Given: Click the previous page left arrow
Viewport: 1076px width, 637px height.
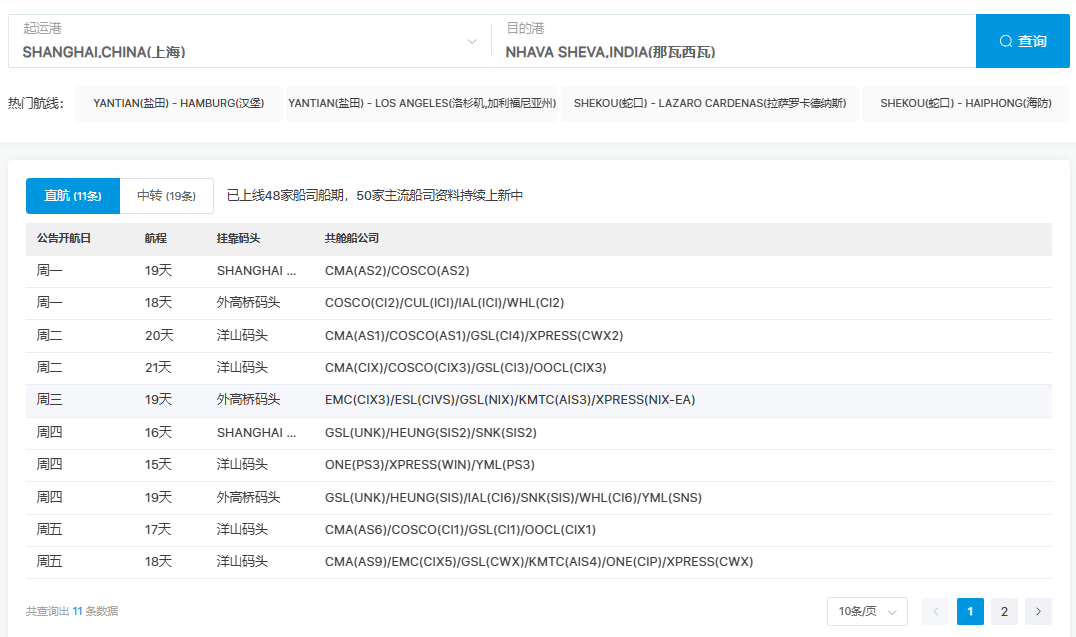Looking at the screenshot, I should click(x=935, y=611).
